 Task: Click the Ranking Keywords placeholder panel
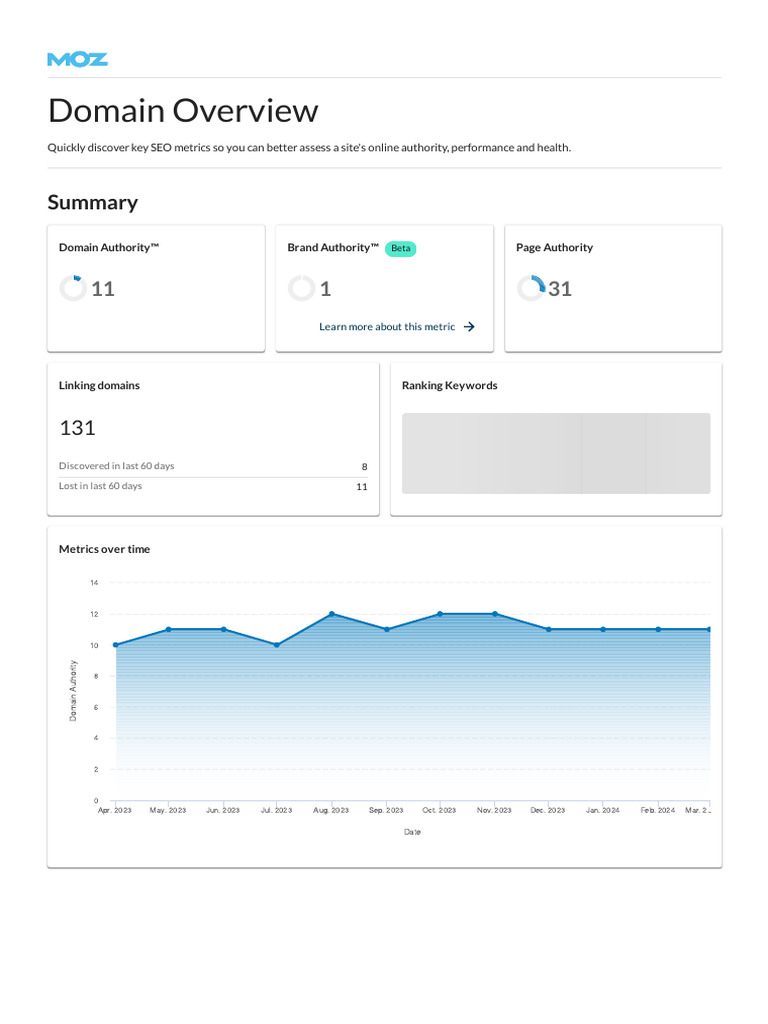point(556,453)
